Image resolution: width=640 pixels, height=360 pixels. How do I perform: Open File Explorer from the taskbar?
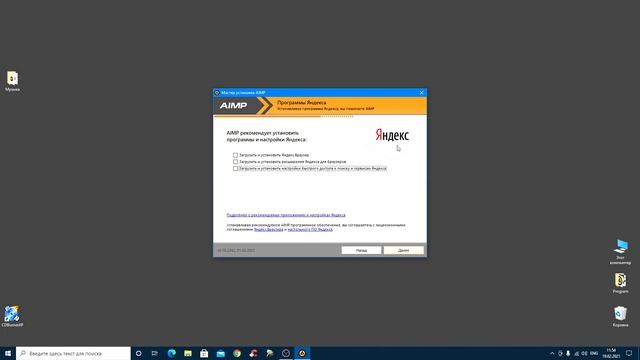188,353
